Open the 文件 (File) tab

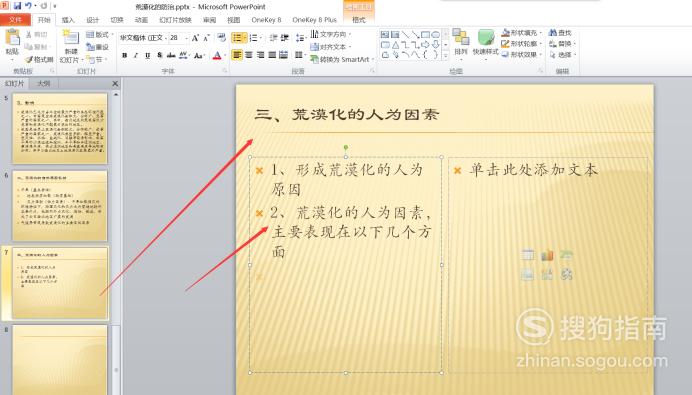pos(15,19)
